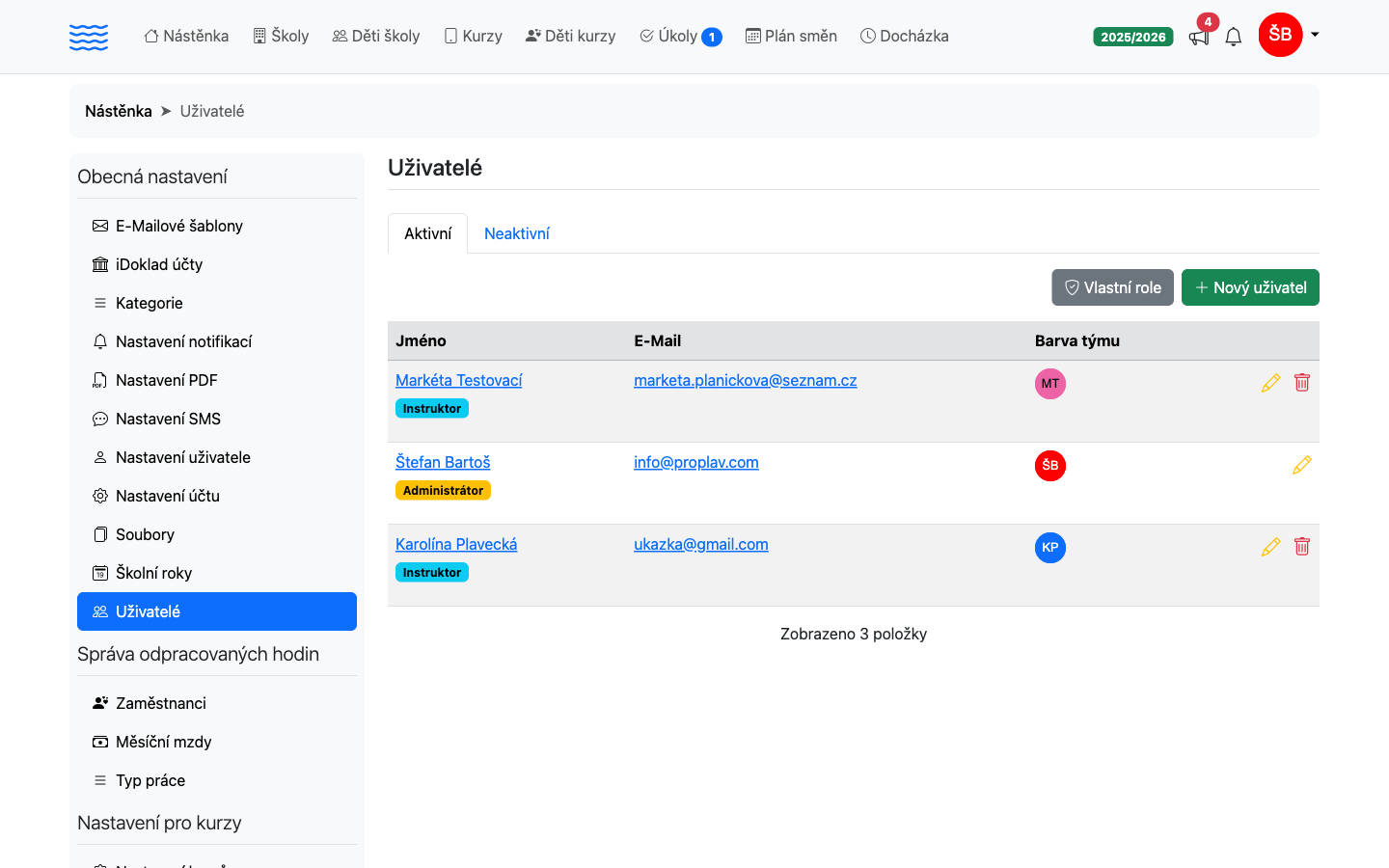Click pencil icon for Štefan Bartoš
The height and width of the screenshot is (868, 1389).
(1302, 465)
